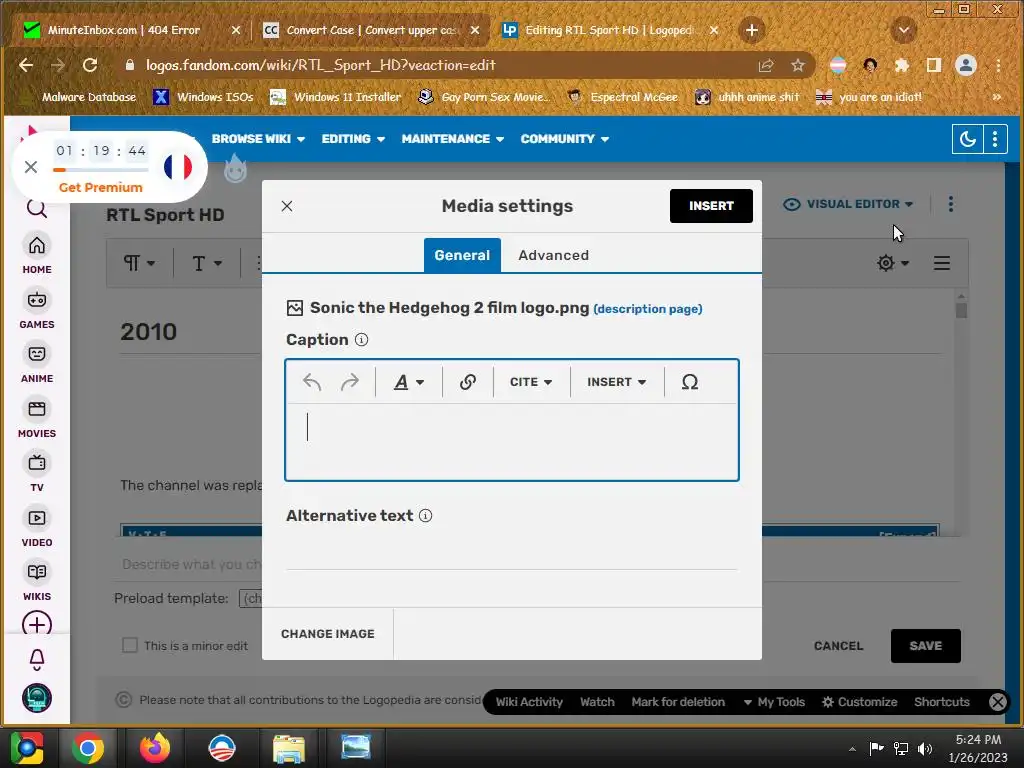Click Wiki Activity in bottom toolbar
The width and height of the screenshot is (1024, 768).
(x=529, y=702)
